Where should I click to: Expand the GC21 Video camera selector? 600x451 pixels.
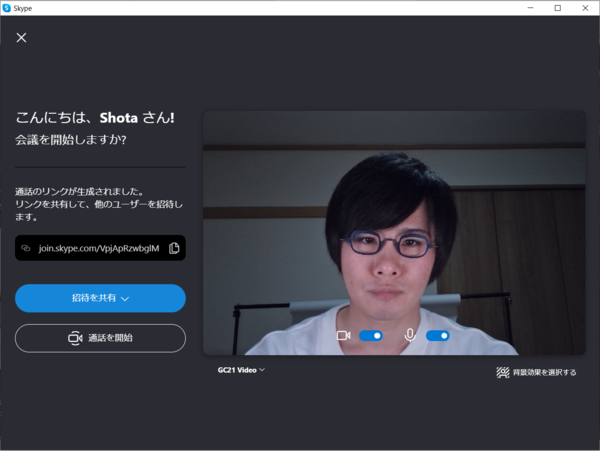coord(241,370)
